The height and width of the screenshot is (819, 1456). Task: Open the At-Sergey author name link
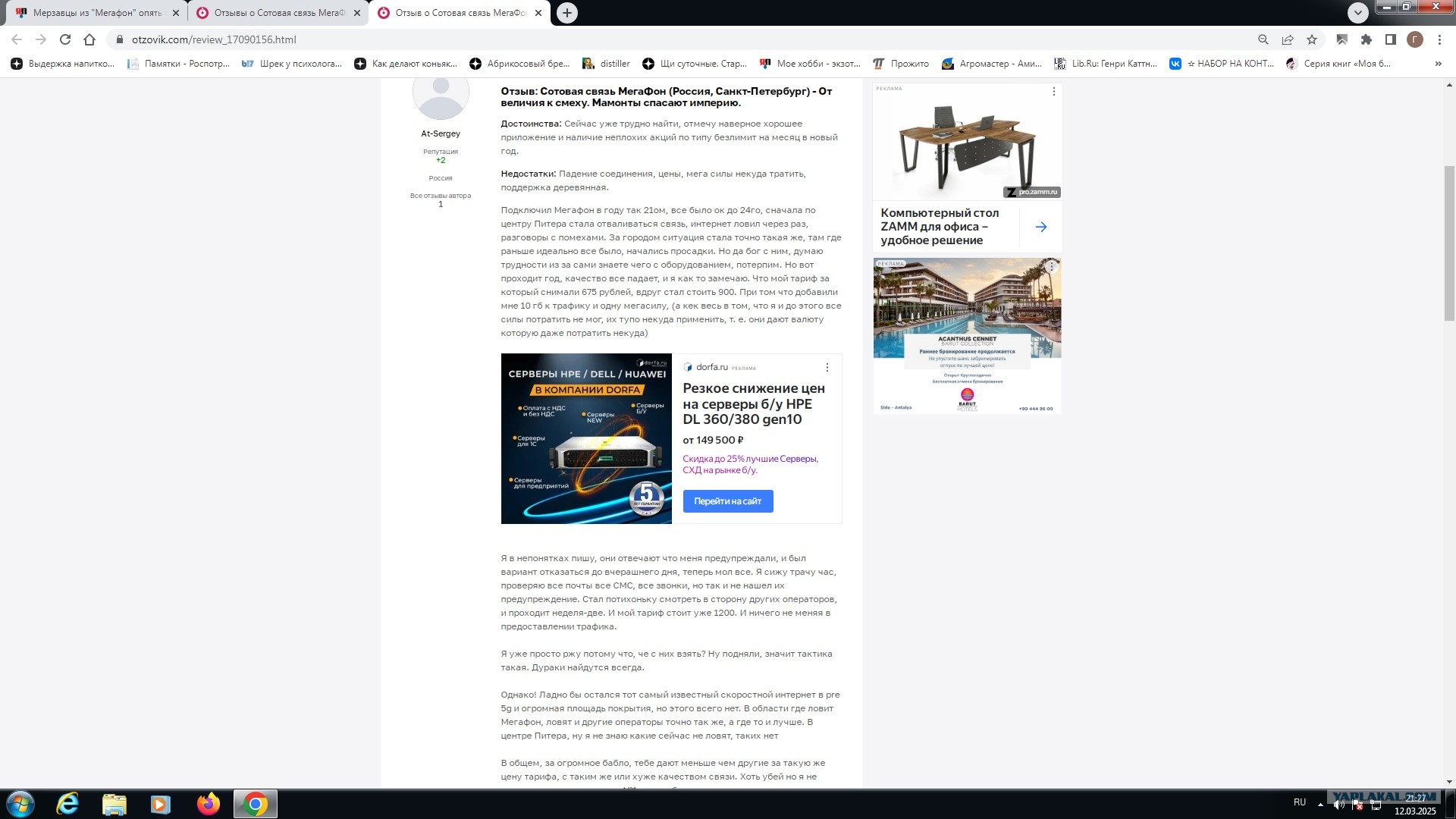tap(441, 133)
